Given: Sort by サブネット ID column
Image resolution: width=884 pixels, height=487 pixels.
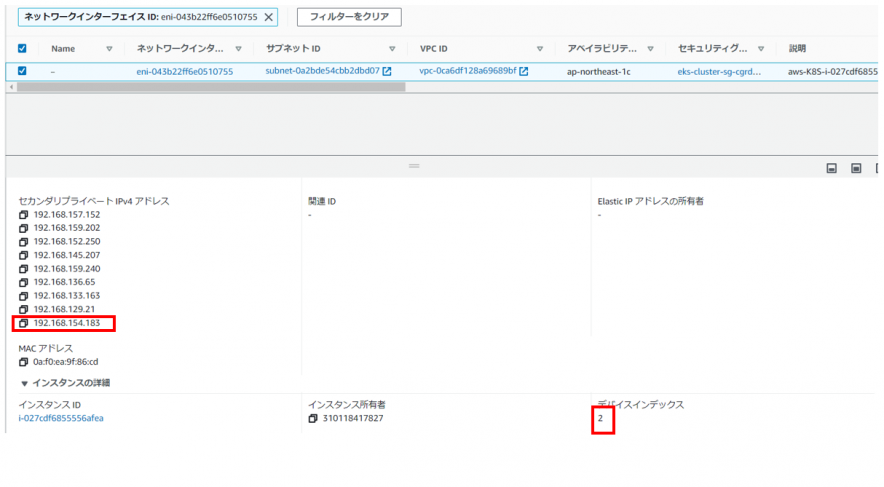Looking at the screenshot, I should [391, 48].
